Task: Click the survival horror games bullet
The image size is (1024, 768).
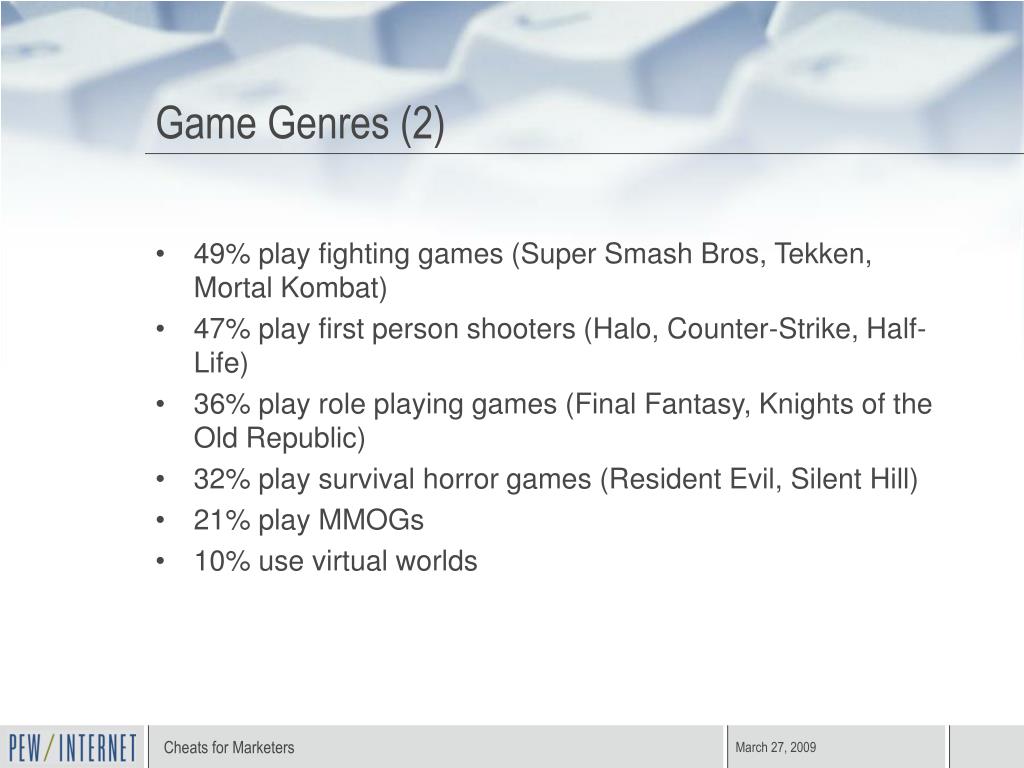Action: (x=556, y=479)
